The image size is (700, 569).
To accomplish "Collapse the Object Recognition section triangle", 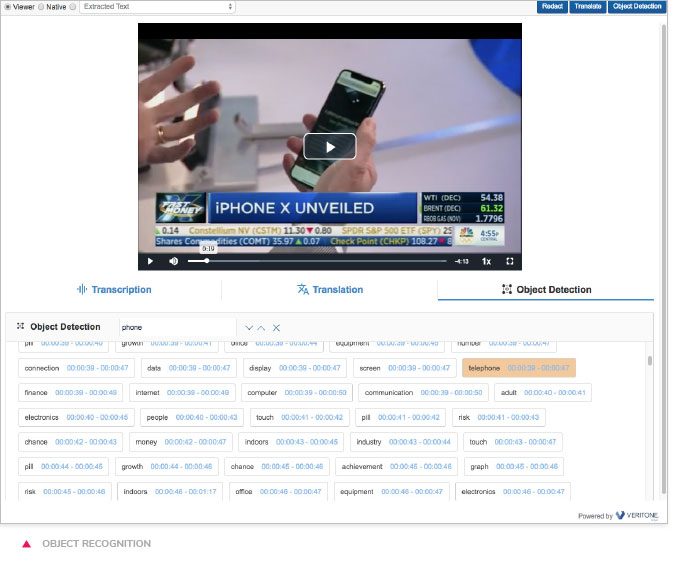I will pos(27,544).
